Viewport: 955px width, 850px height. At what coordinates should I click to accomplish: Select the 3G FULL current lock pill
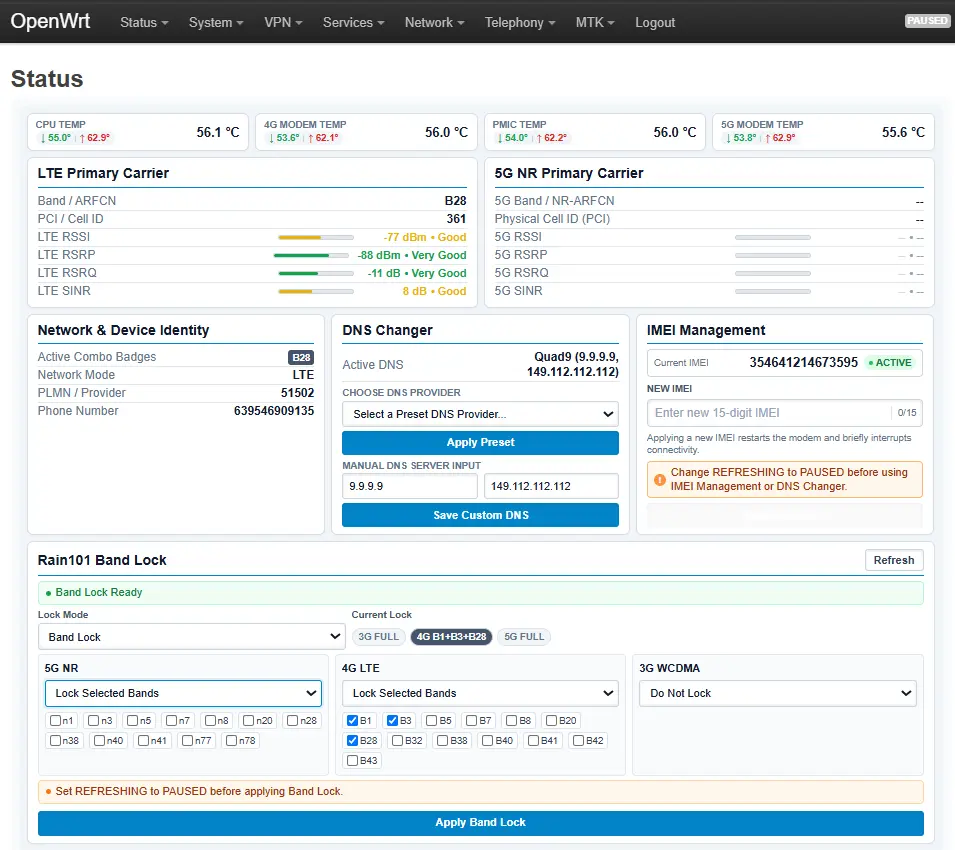pos(378,637)
